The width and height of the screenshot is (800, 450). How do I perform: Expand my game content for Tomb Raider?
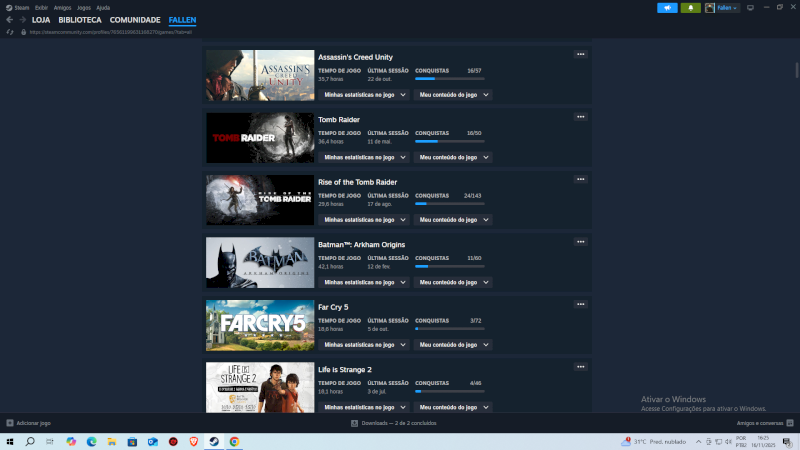tap(453, 157)
